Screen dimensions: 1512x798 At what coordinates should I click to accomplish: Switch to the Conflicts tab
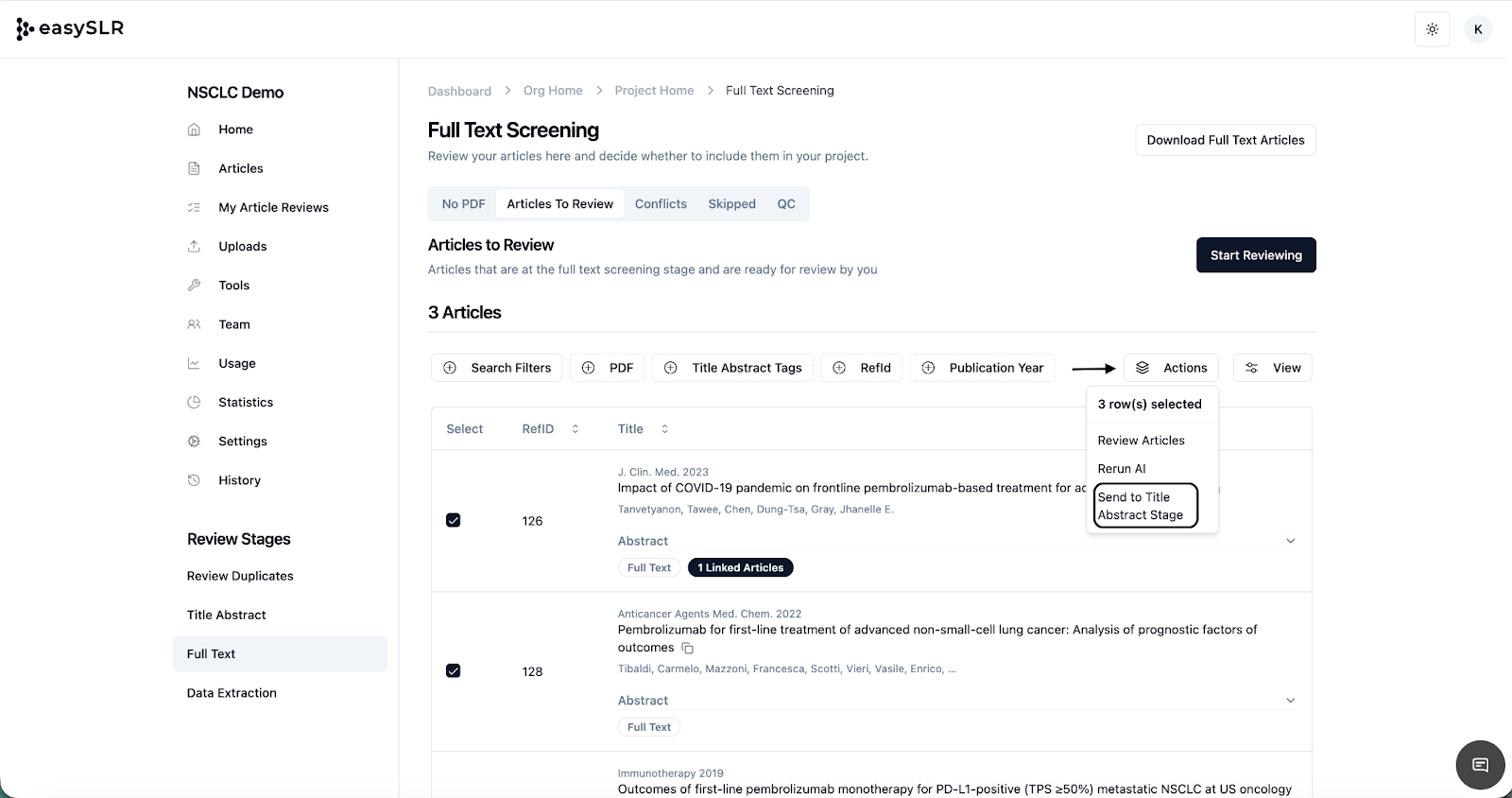click(661, 204)
